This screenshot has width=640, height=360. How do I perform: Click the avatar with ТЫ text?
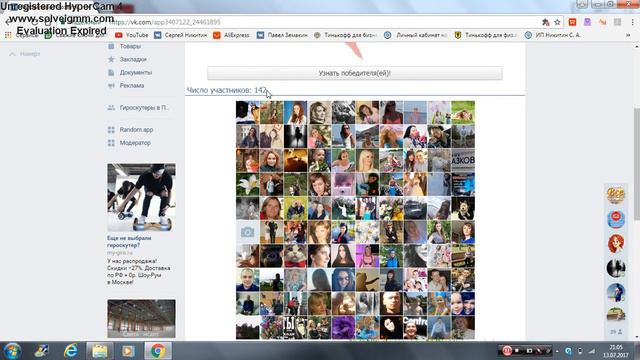295,328
